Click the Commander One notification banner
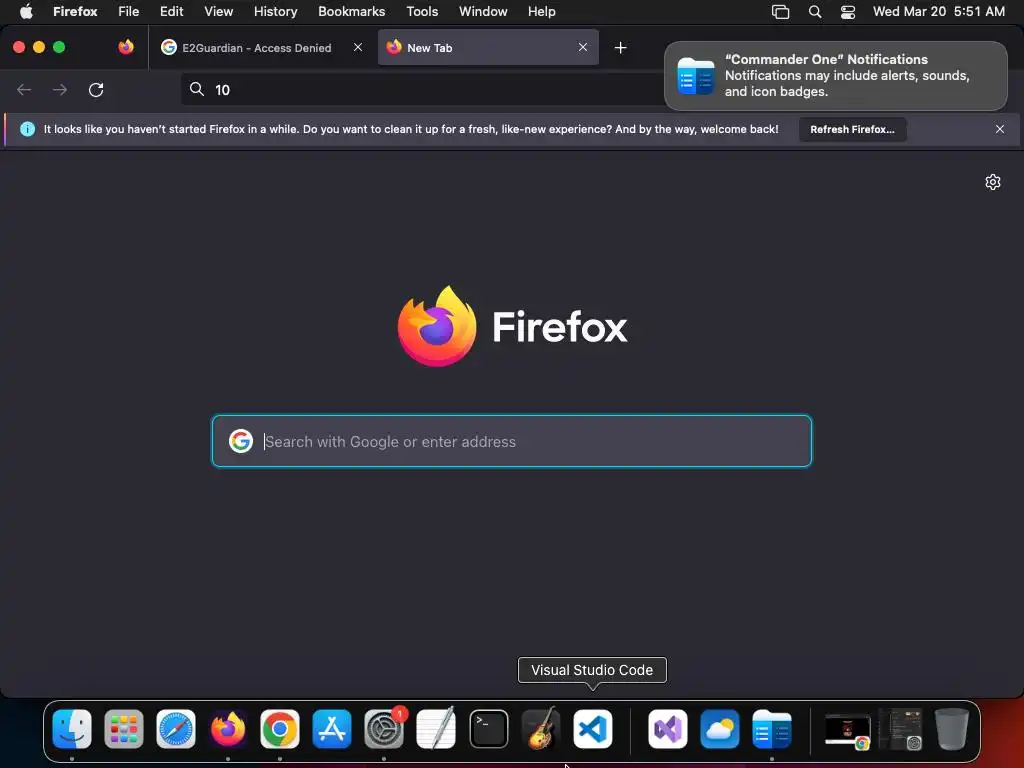 coord(835,76)
